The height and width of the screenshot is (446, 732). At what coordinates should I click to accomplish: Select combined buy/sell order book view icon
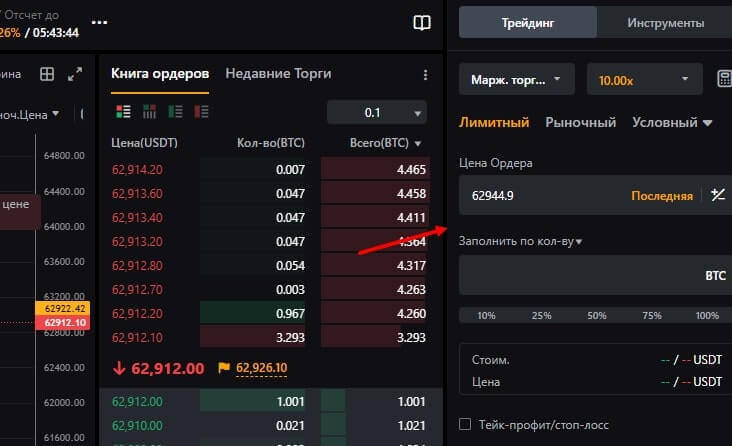point(124,112)
